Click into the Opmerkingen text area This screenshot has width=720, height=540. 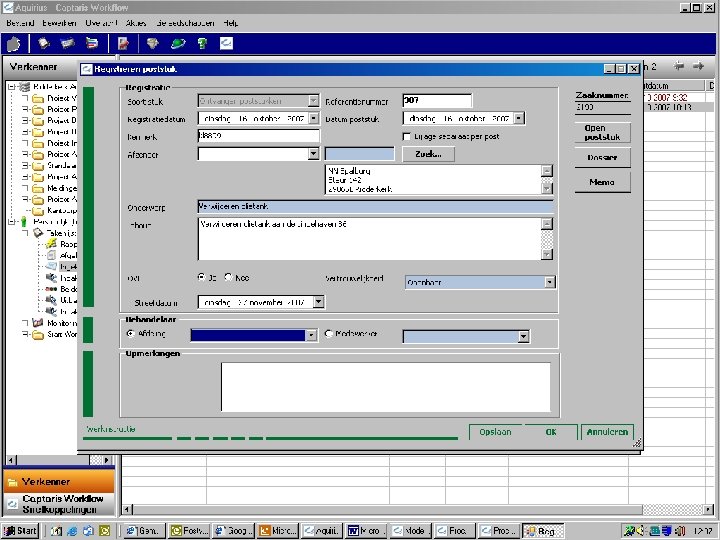click(x=386, y=387)
